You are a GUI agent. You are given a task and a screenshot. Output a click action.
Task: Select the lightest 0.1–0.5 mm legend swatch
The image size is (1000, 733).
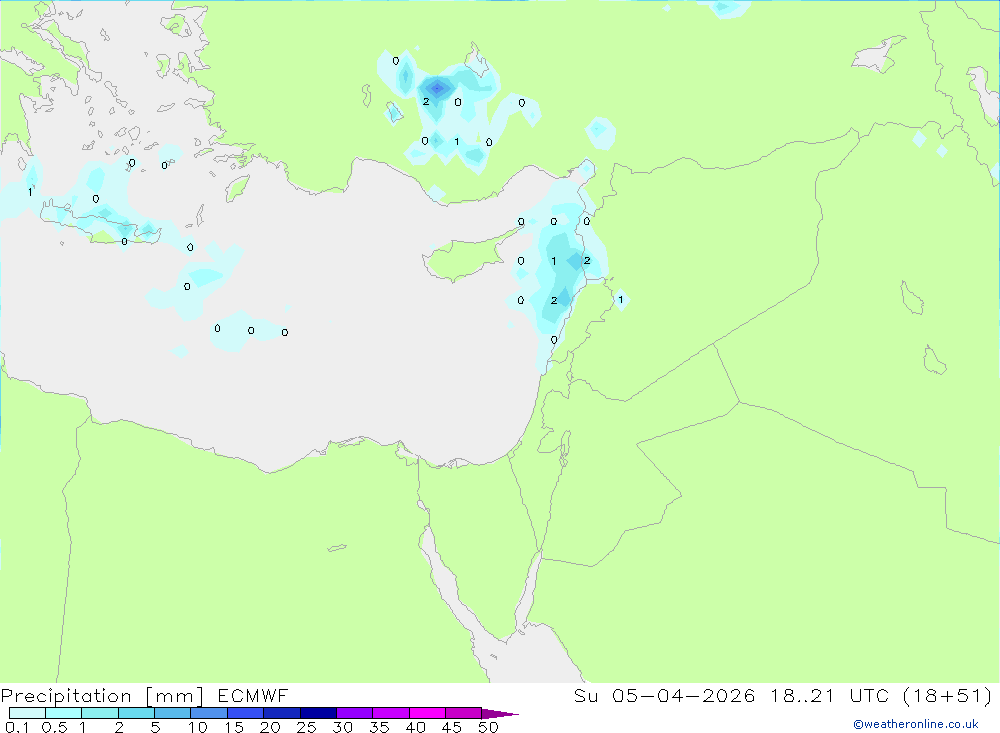click(x=27, y=713)
